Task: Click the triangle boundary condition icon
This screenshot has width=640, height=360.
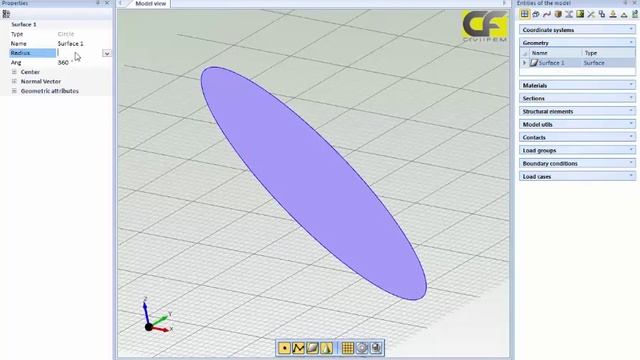Action: click(x=624, y=15)
